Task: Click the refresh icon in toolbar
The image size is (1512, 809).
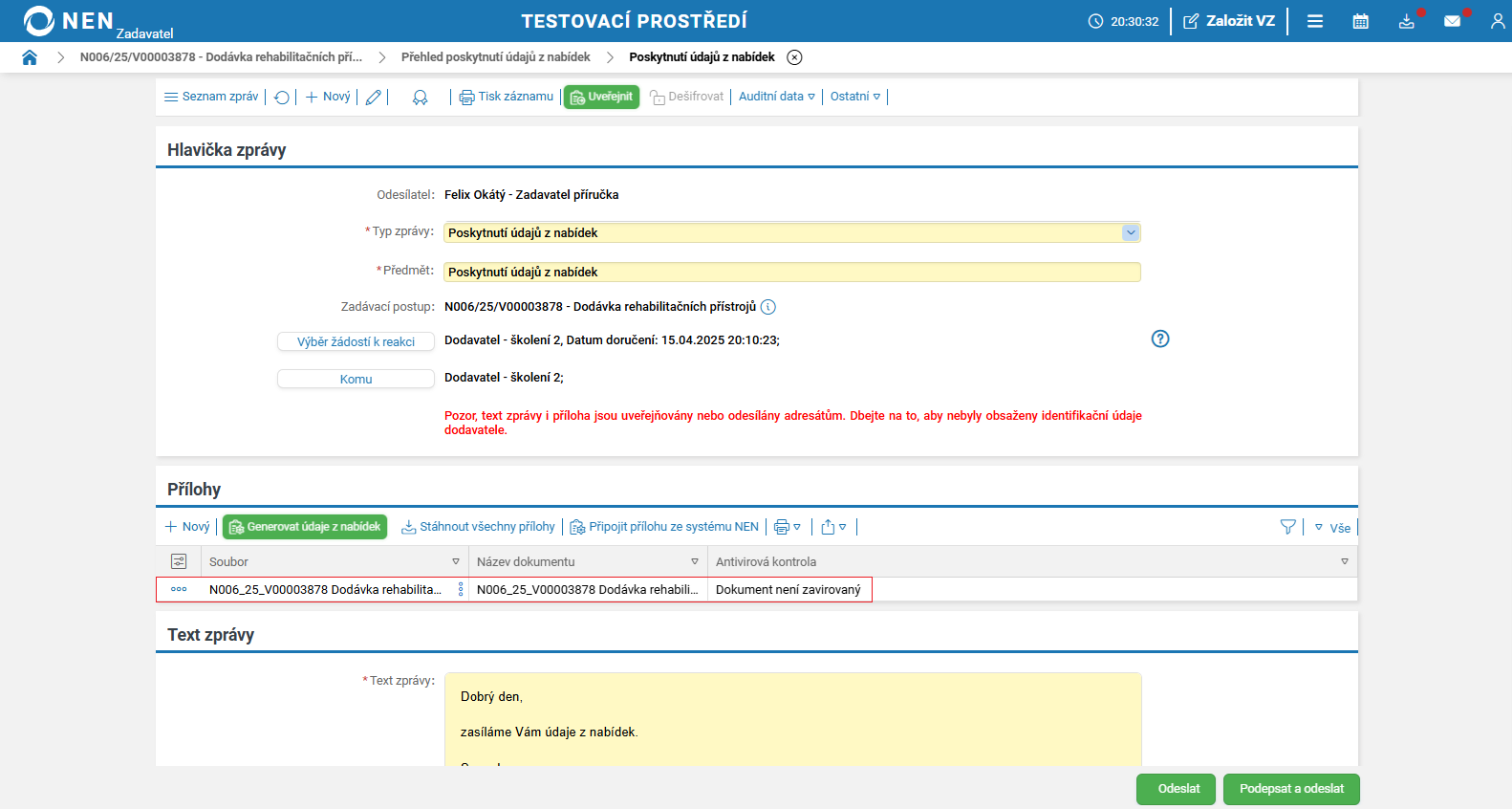Action: [282, 98]
